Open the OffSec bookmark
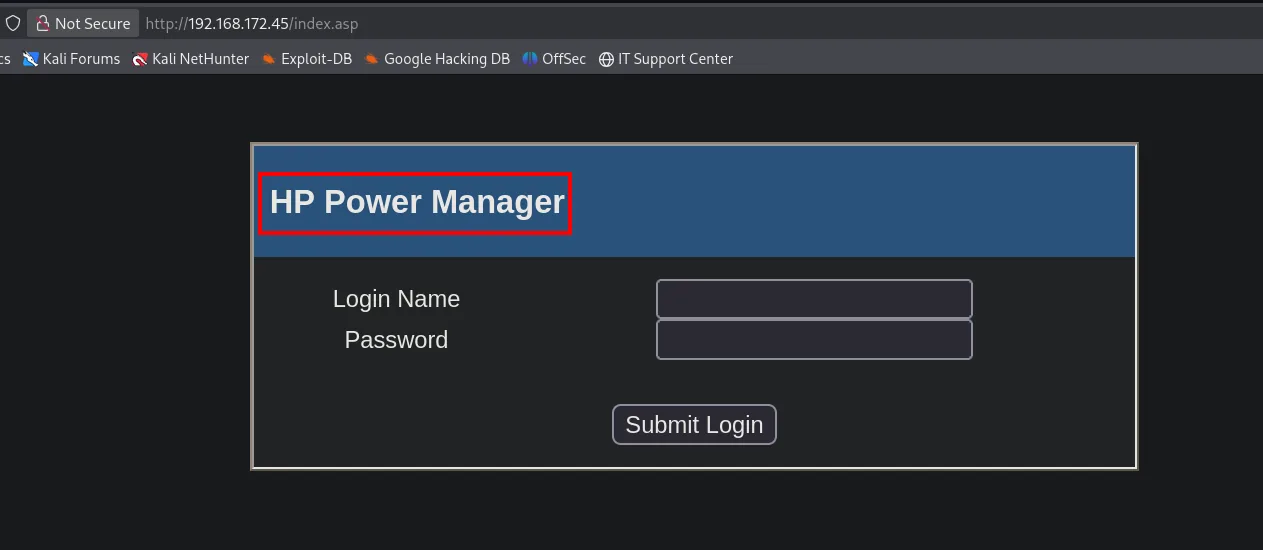The height and width of the screenshot is (550, 1263). 554,59
